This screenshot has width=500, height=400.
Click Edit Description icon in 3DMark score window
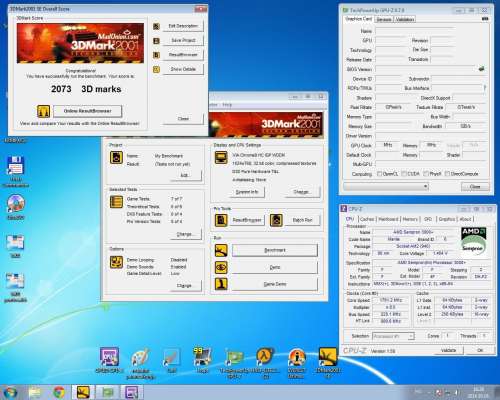tap(156, 26)
